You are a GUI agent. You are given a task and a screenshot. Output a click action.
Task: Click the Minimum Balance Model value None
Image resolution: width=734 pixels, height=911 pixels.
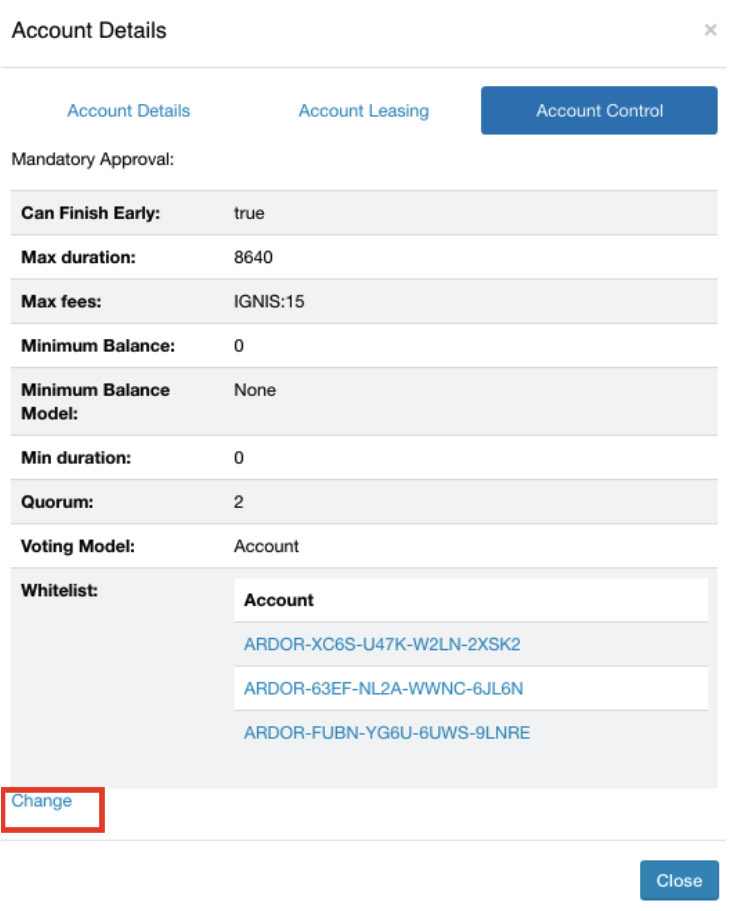255,390
